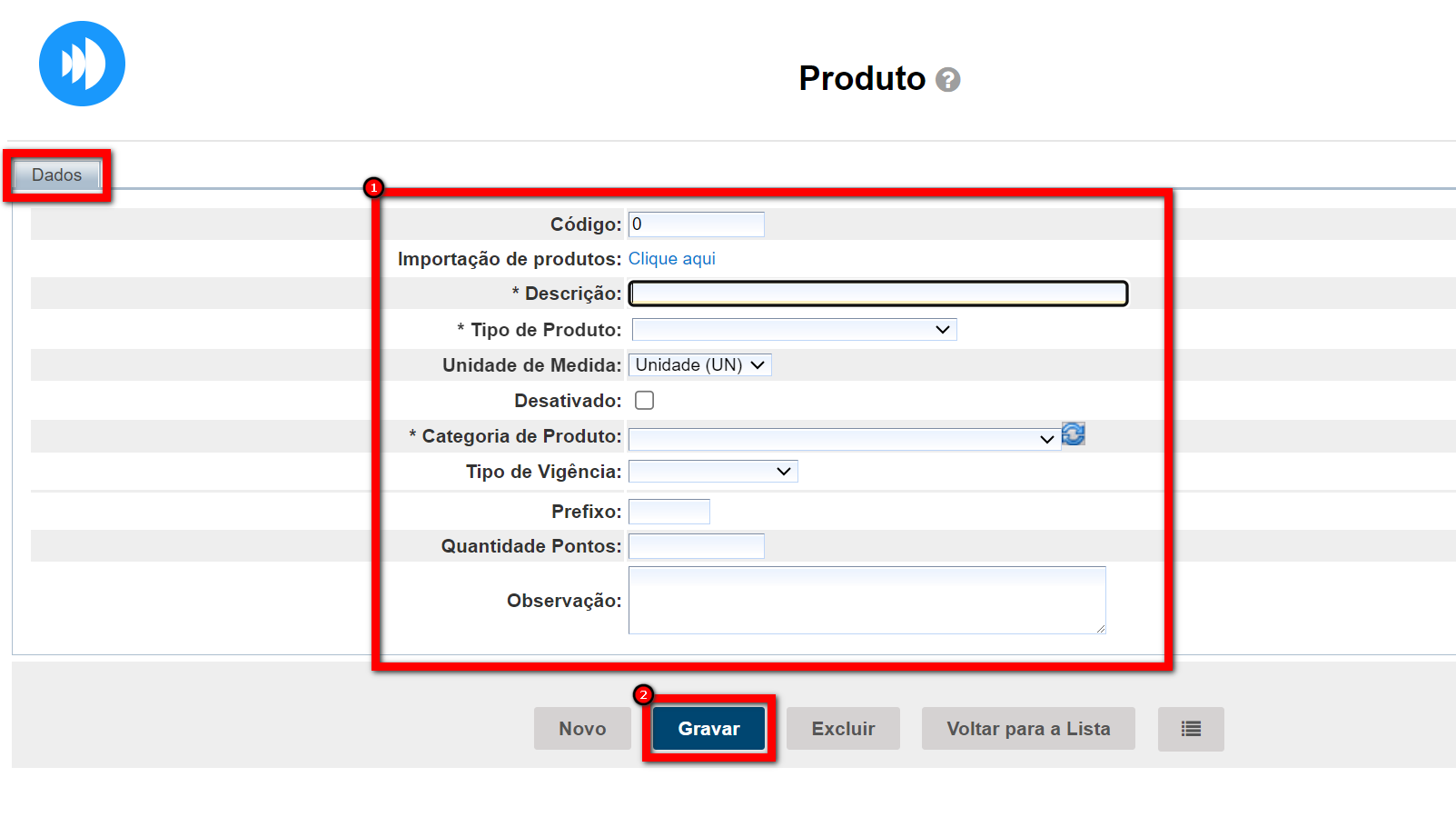1456x817 pixels.
Task: Follow the Clique aqui import link
Action: tap(672, 259)
